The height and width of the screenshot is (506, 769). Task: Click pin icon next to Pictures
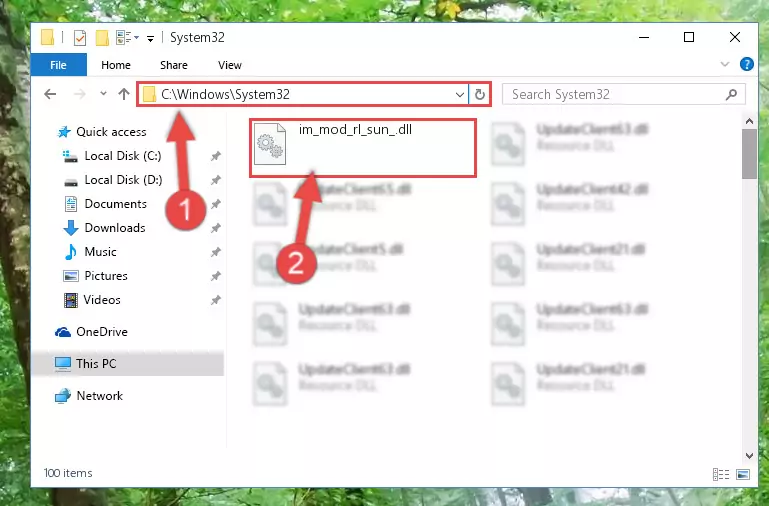(216, 276)
